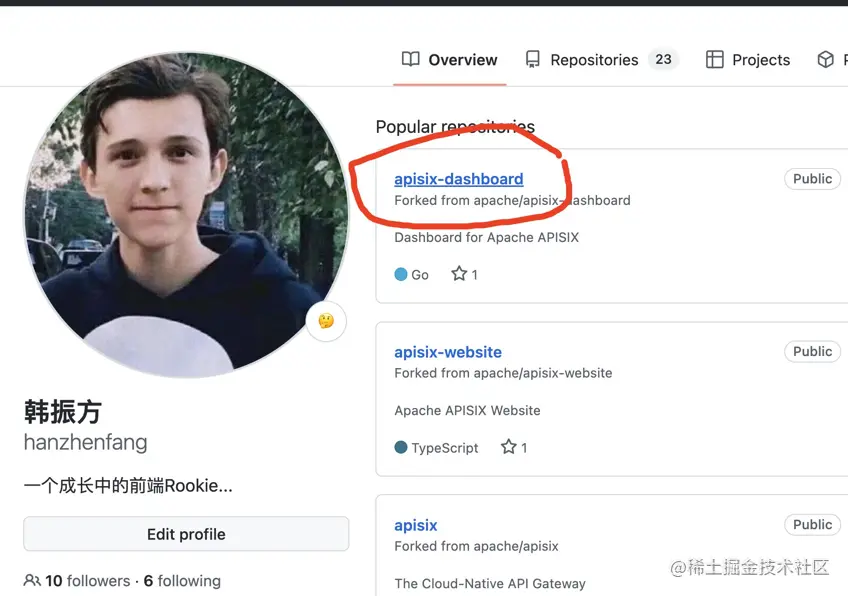
Task: Click 'The Cloud-Native API Gateway' description
Action: pyautogui.click(x=490, y=584)
